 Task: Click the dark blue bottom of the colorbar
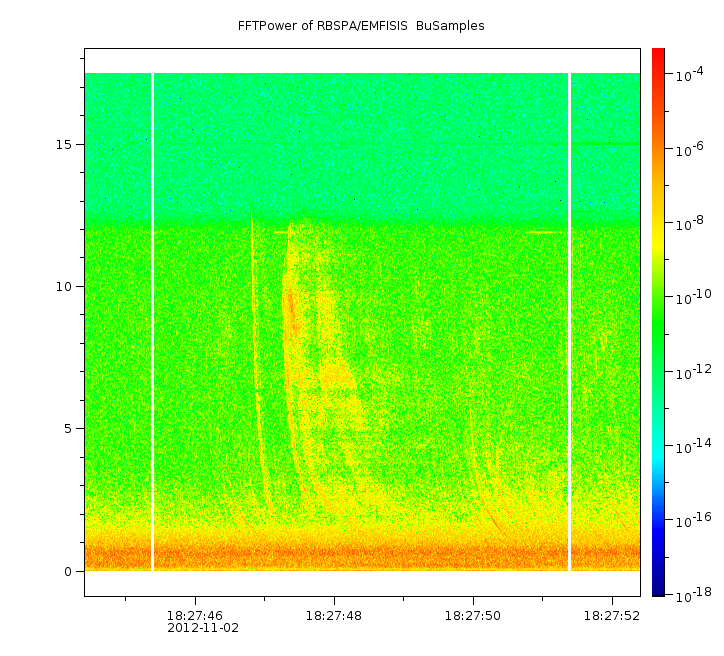[x=658, y=586]
